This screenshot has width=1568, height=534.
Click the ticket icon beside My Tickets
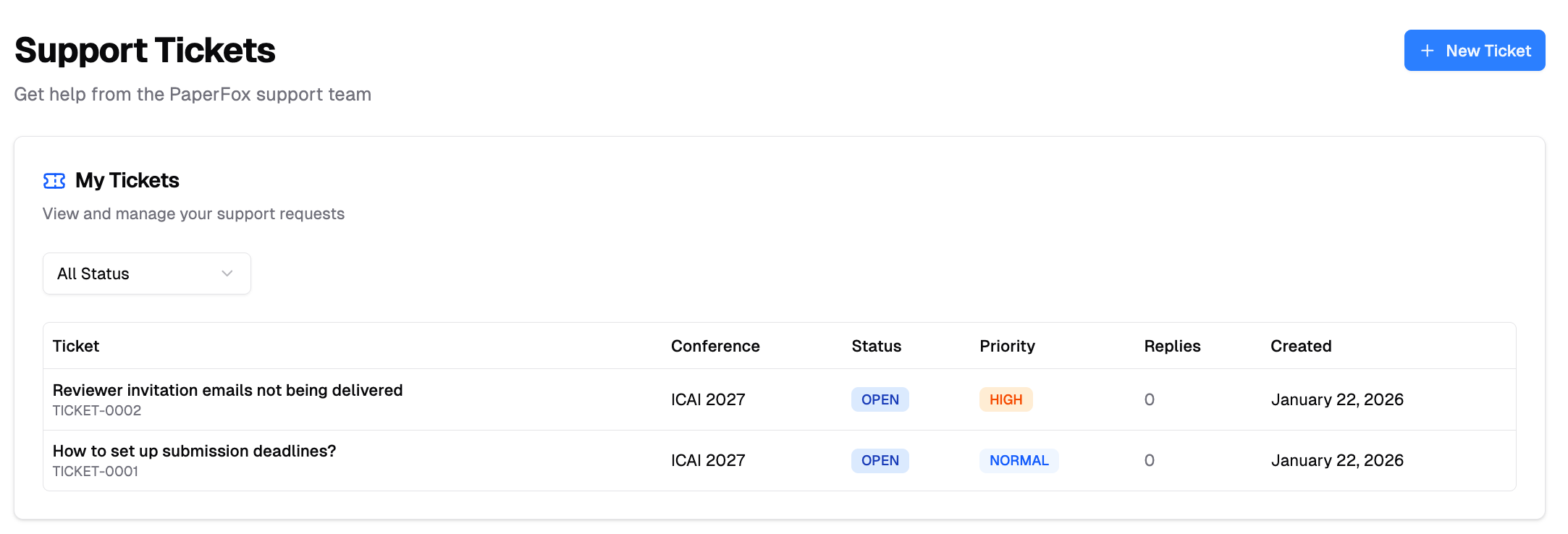click(54, 181)
